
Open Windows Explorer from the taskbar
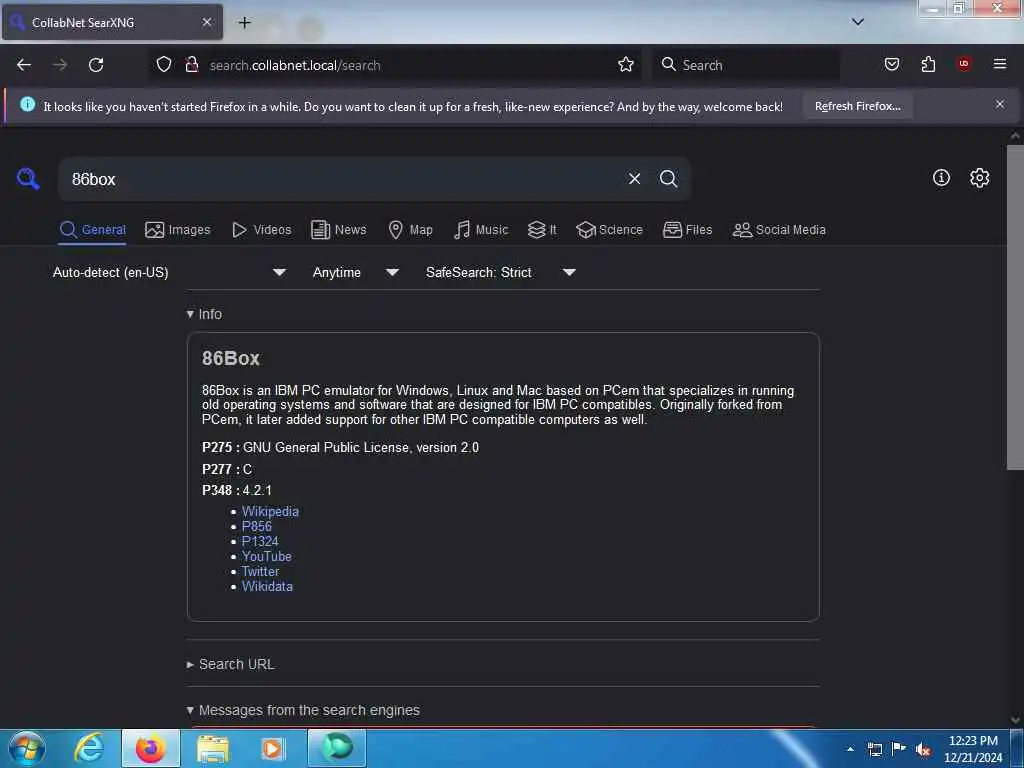coord(212,749)
